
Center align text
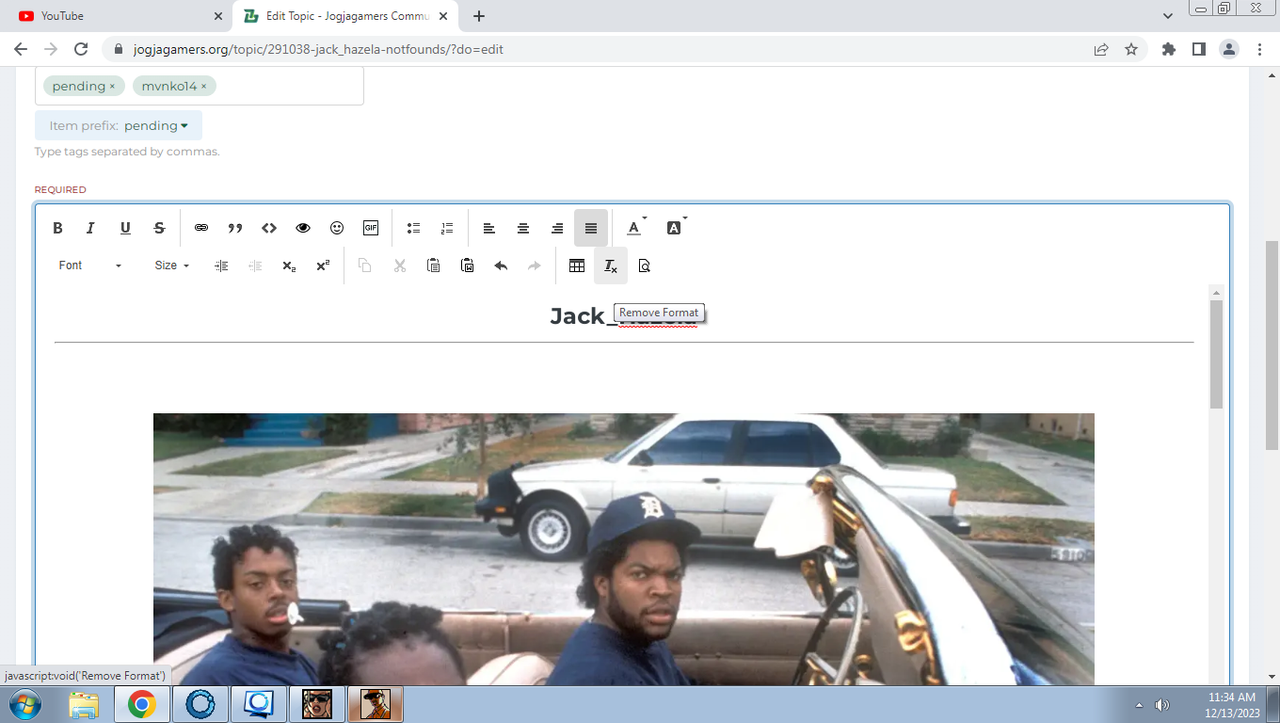coord(523,228)
